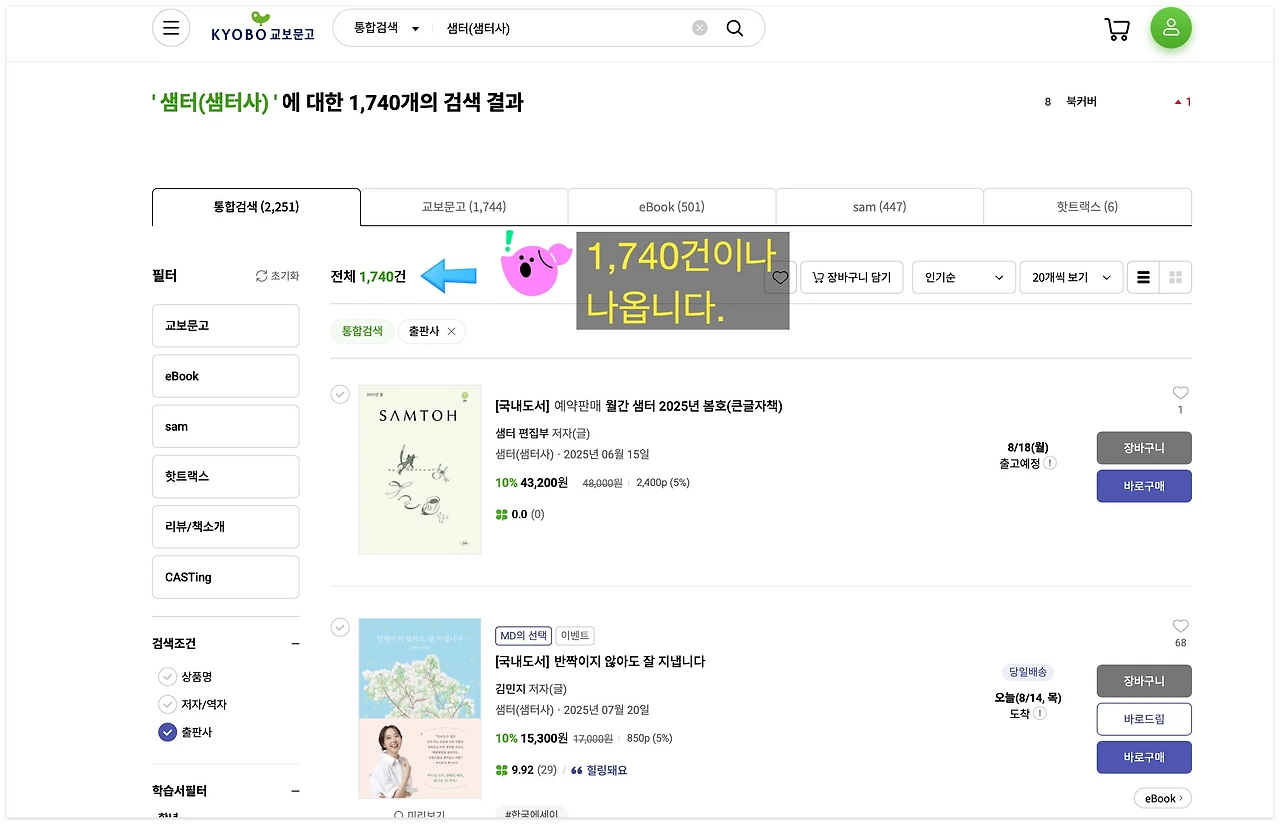Open the 20개씩 보기 page size dropdown
Screen dimensions: 1280x824
point(1071,278)
